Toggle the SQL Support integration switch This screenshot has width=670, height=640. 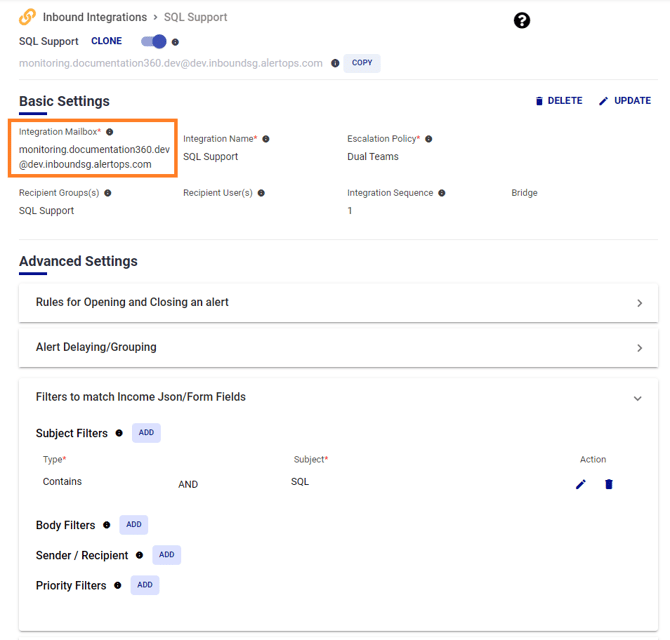pyautogui.click(x=154, y=42)
